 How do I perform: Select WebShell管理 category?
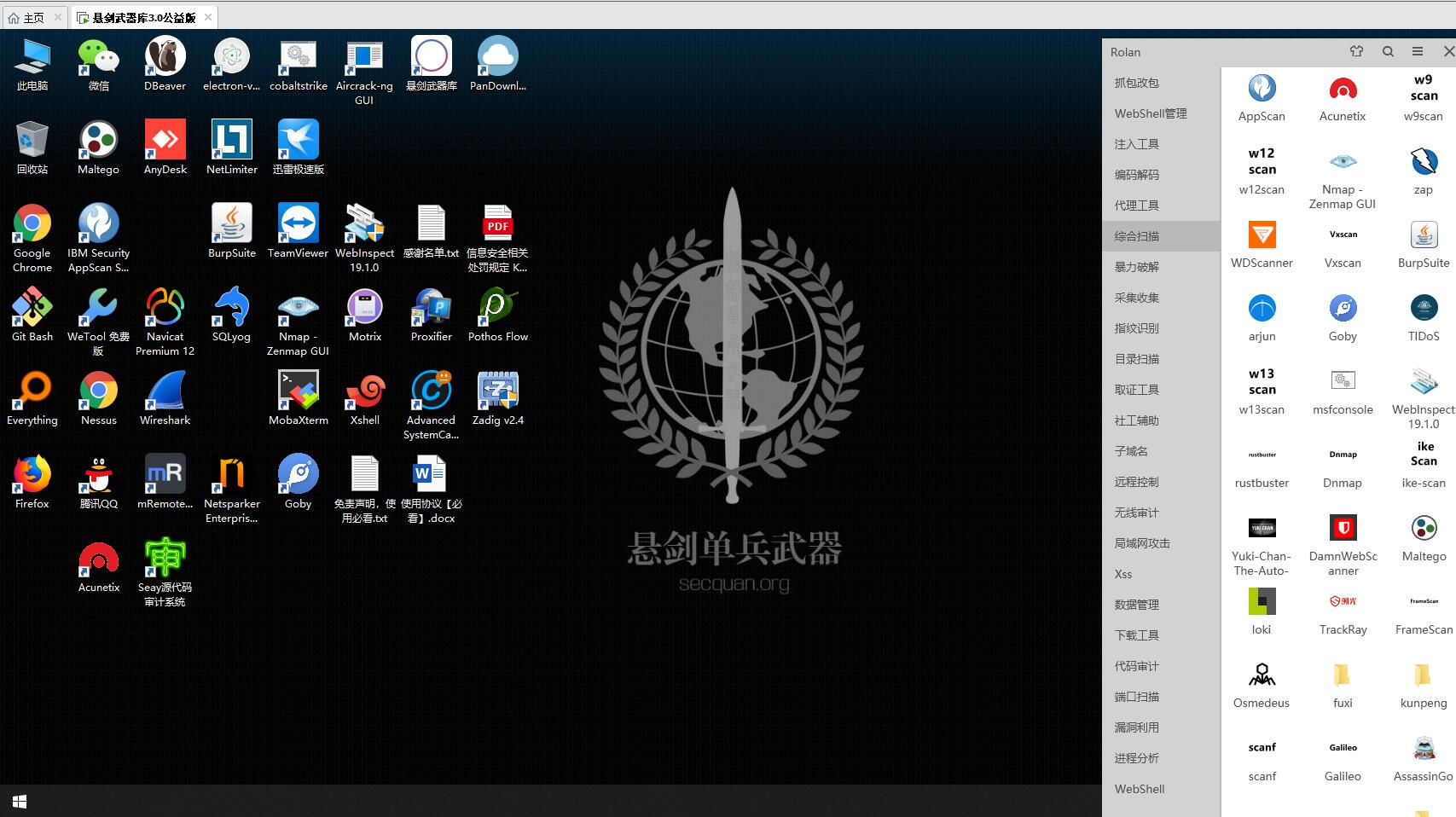point(1161,113)
